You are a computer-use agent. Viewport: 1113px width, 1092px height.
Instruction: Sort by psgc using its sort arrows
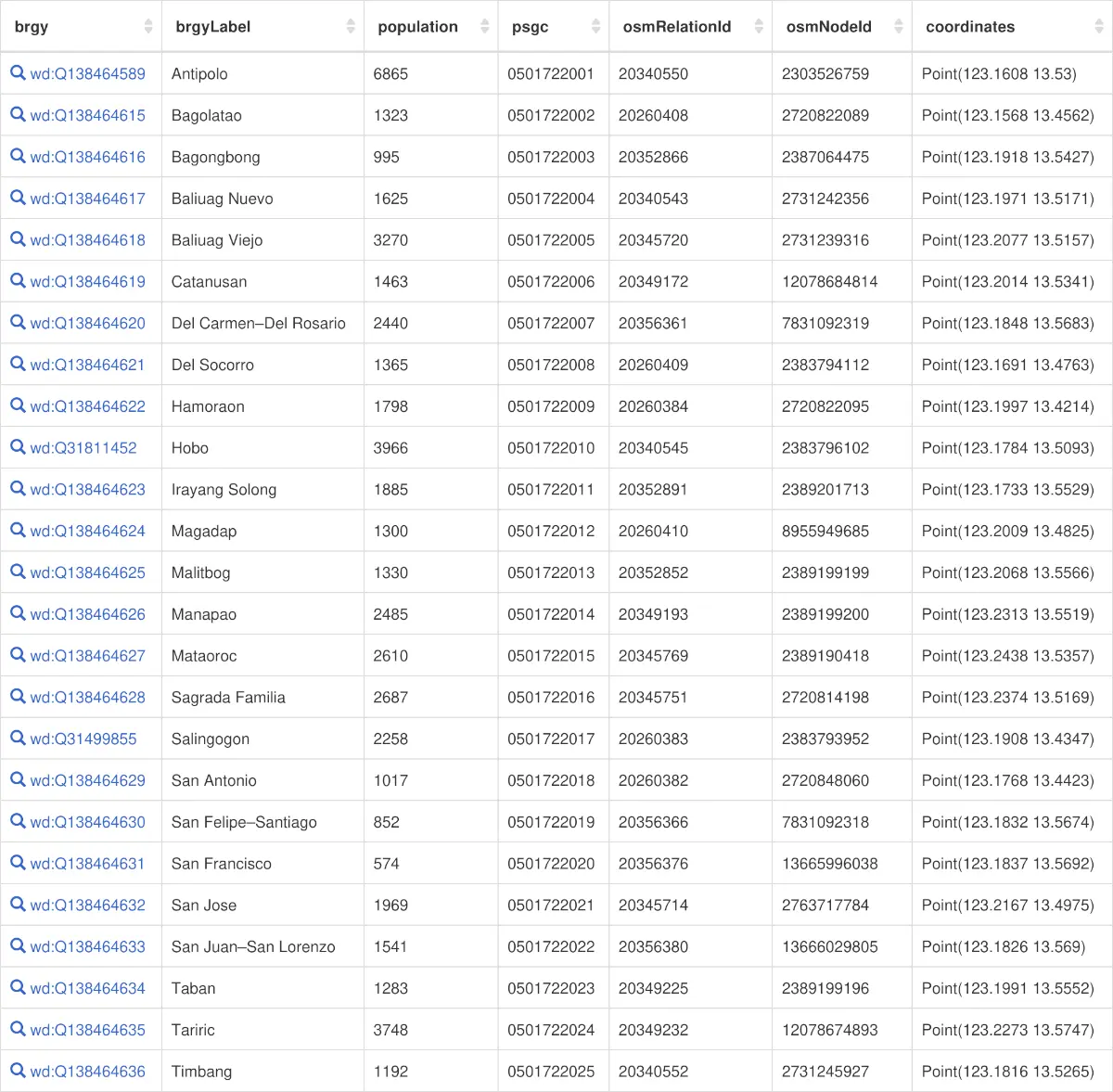click(595, 27)
